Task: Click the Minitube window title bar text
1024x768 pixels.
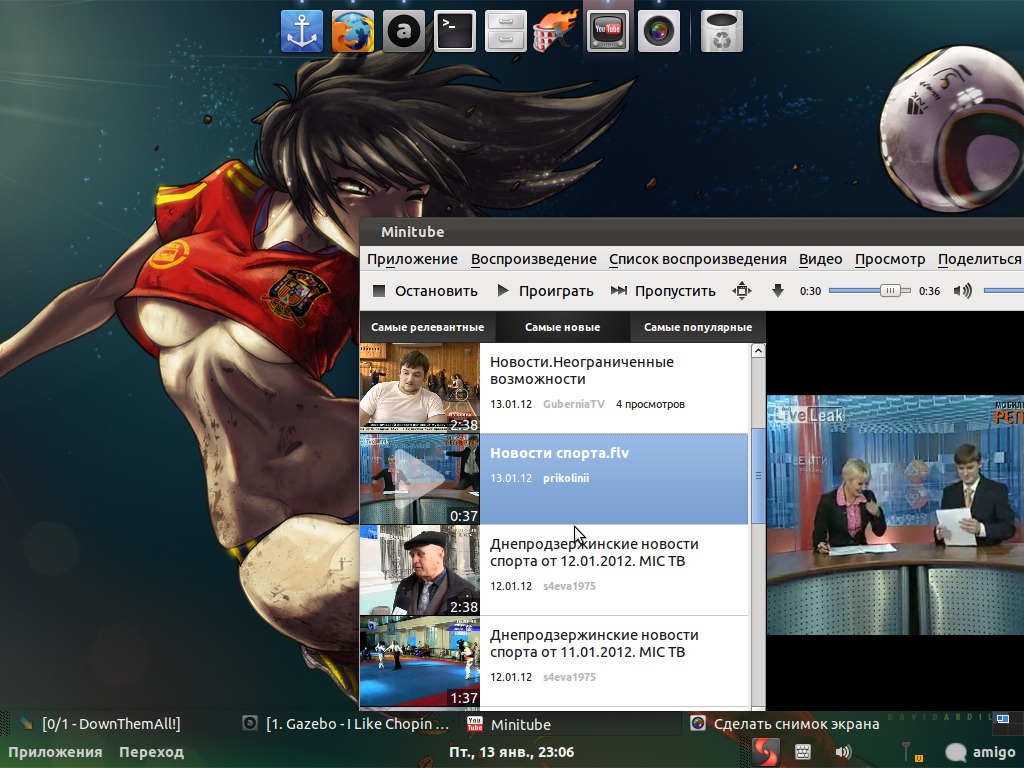Action: pos(412,232)
